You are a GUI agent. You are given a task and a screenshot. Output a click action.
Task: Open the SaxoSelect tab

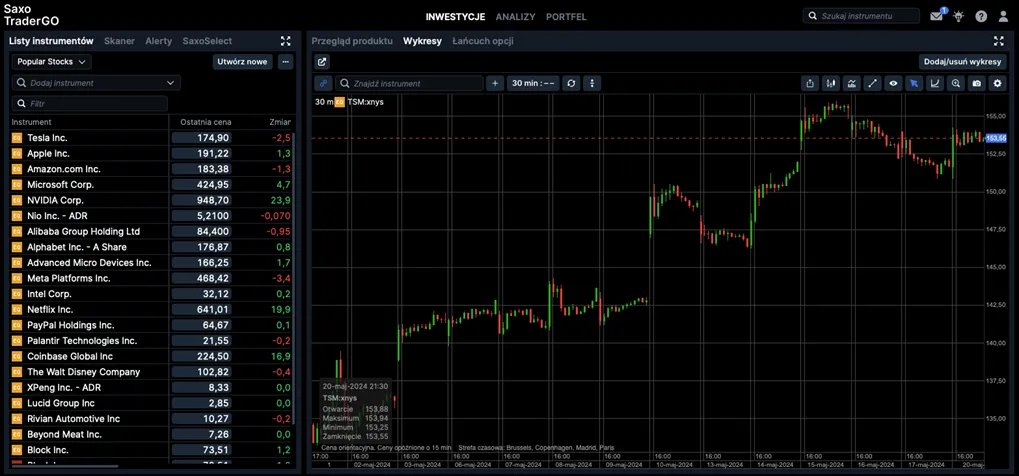207,41
